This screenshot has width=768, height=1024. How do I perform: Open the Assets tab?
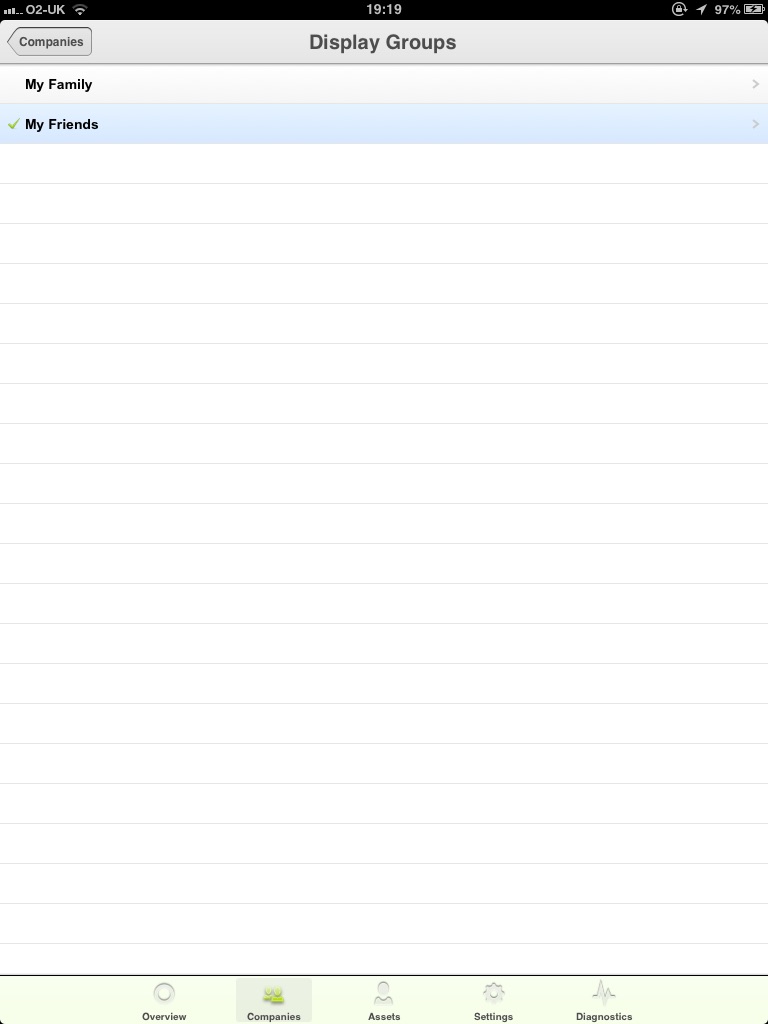point(383,1001)
